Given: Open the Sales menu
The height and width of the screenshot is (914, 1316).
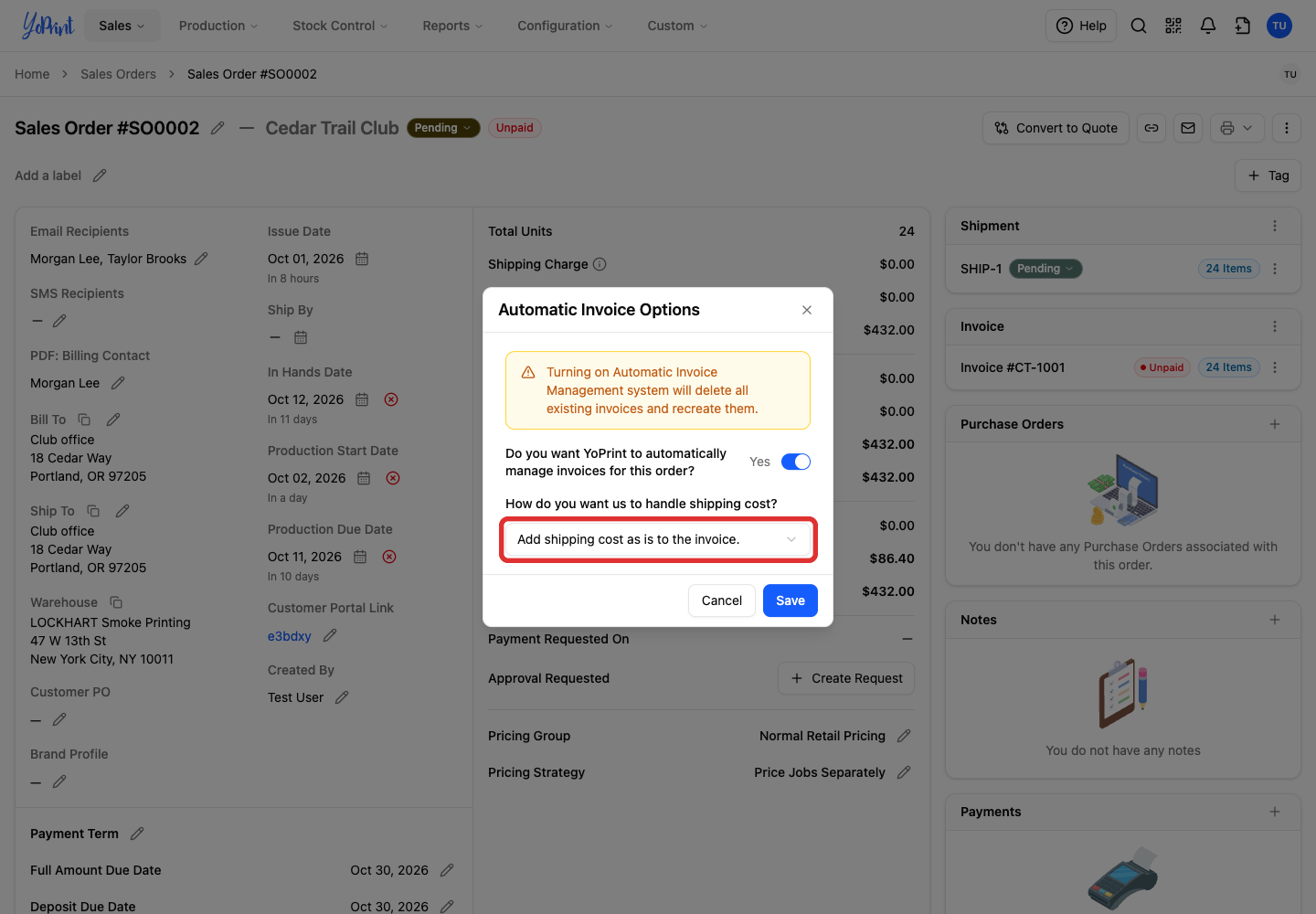Looking at the screenshot, I should click(x=122, y=26).
